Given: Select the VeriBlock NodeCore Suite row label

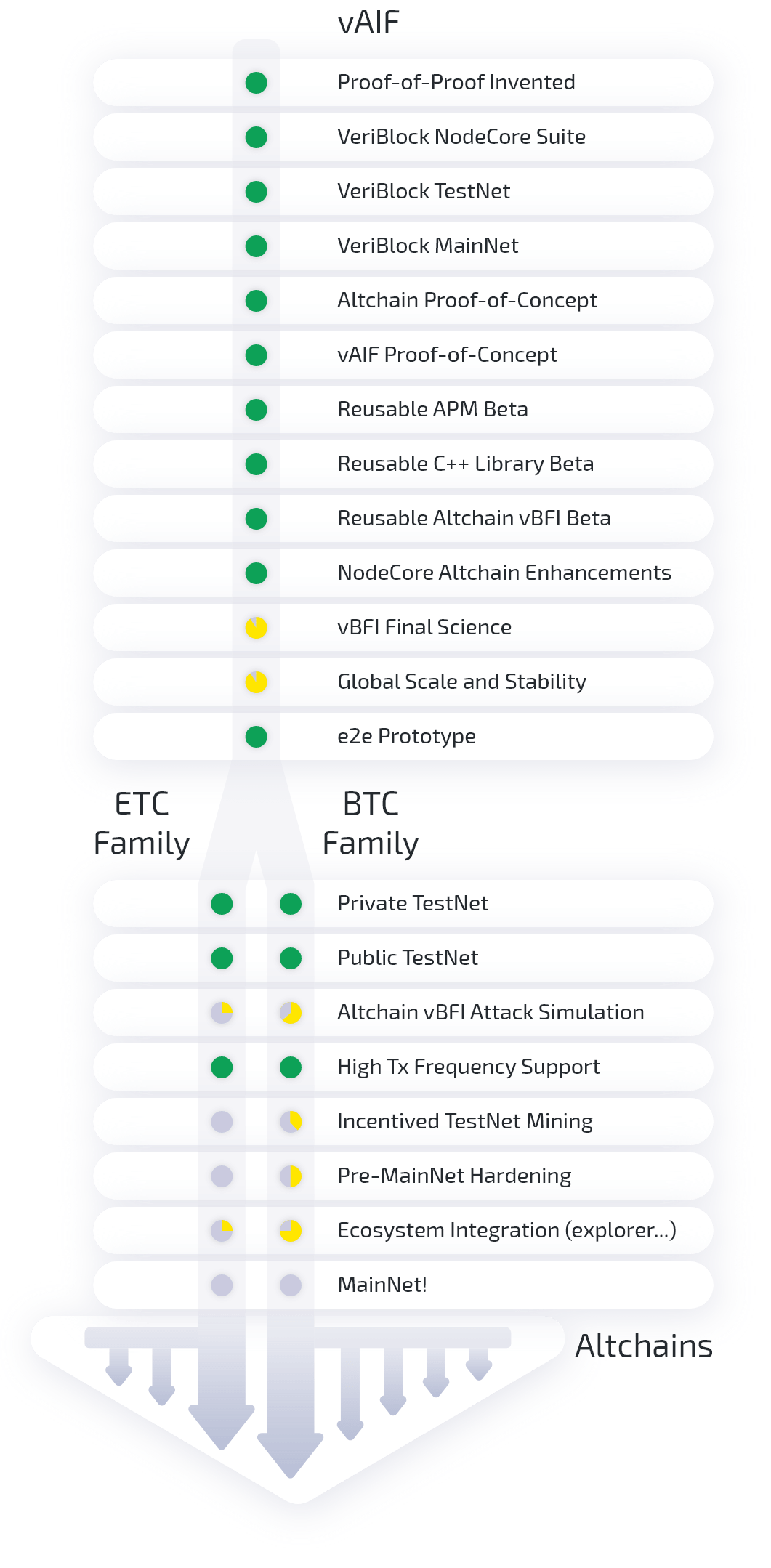Looking at the screenshot, I should 461,137.
